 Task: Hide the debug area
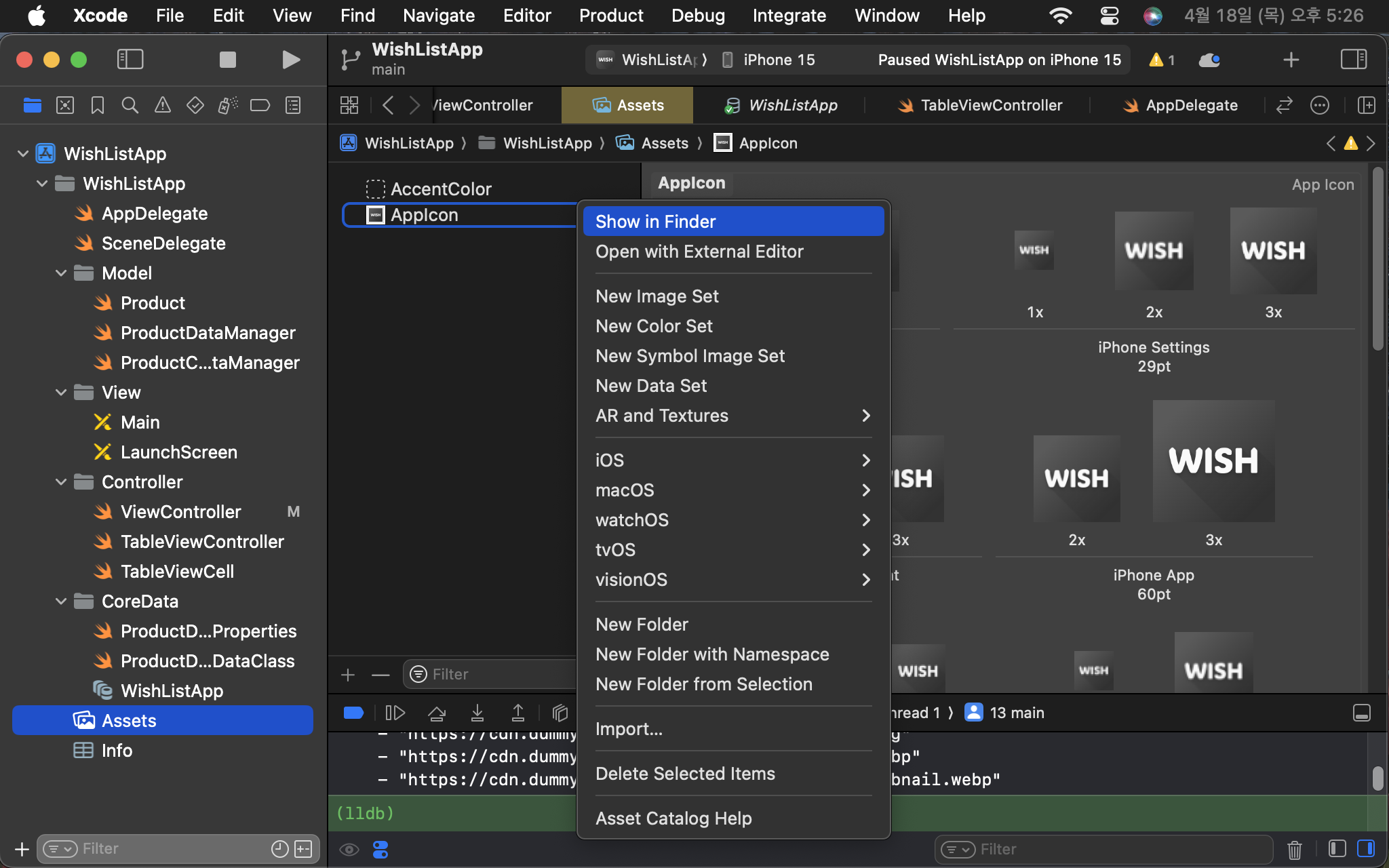[1362, 713]
